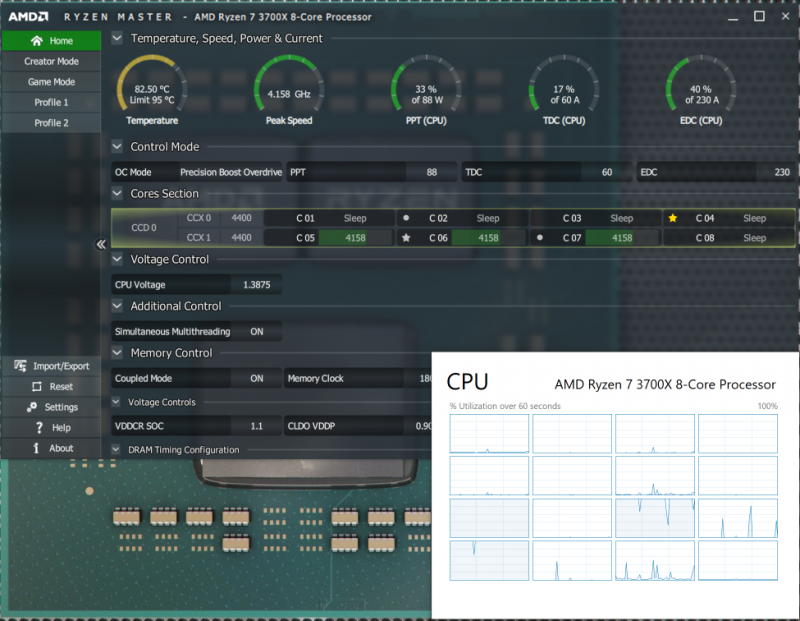This screenshot has width=800, height=621.
Task: Click gold star next to C 04
Action: 672,218
